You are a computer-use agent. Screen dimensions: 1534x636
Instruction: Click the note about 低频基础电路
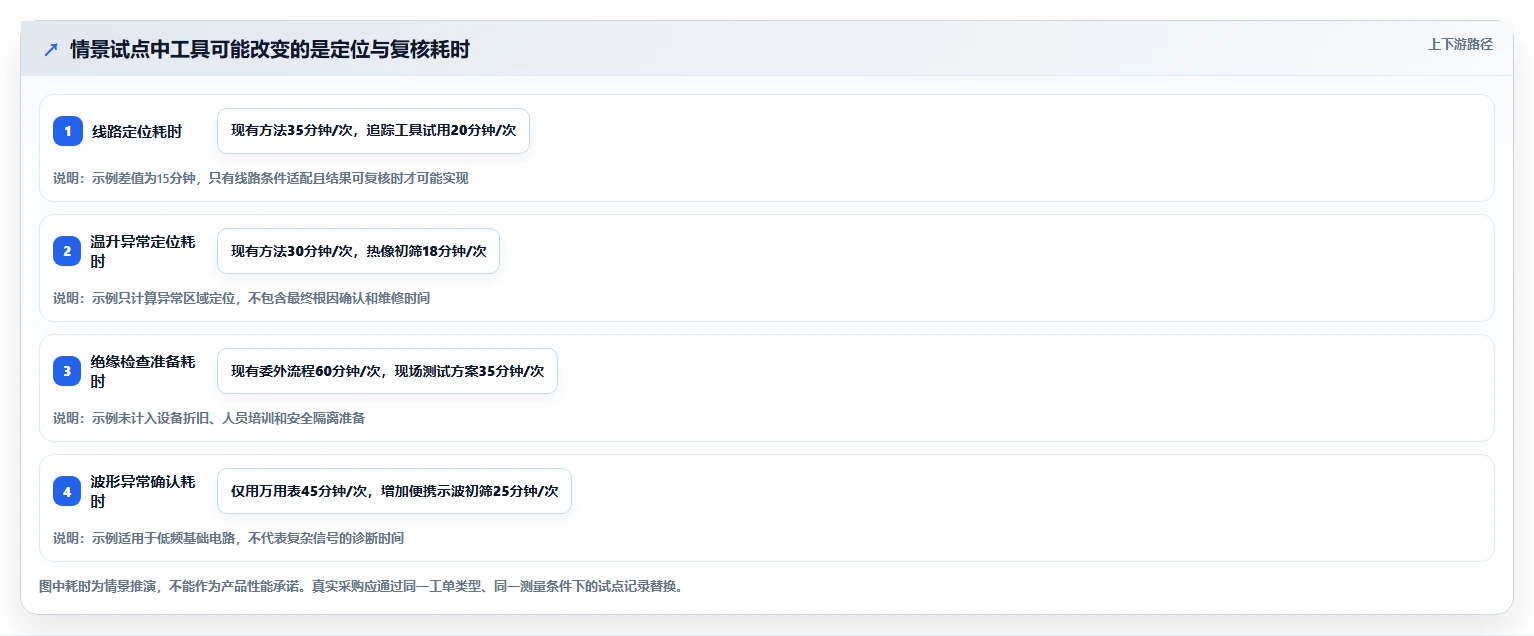[228, 538]
